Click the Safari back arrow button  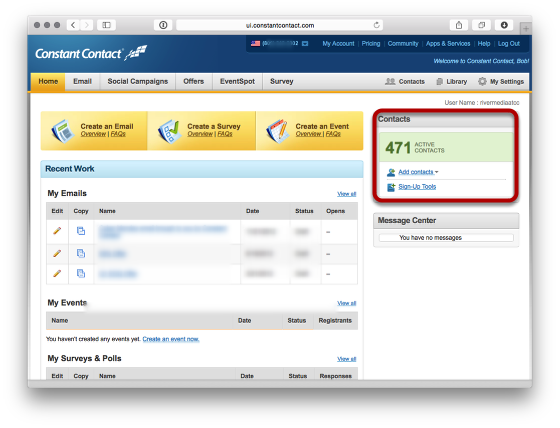73,25
